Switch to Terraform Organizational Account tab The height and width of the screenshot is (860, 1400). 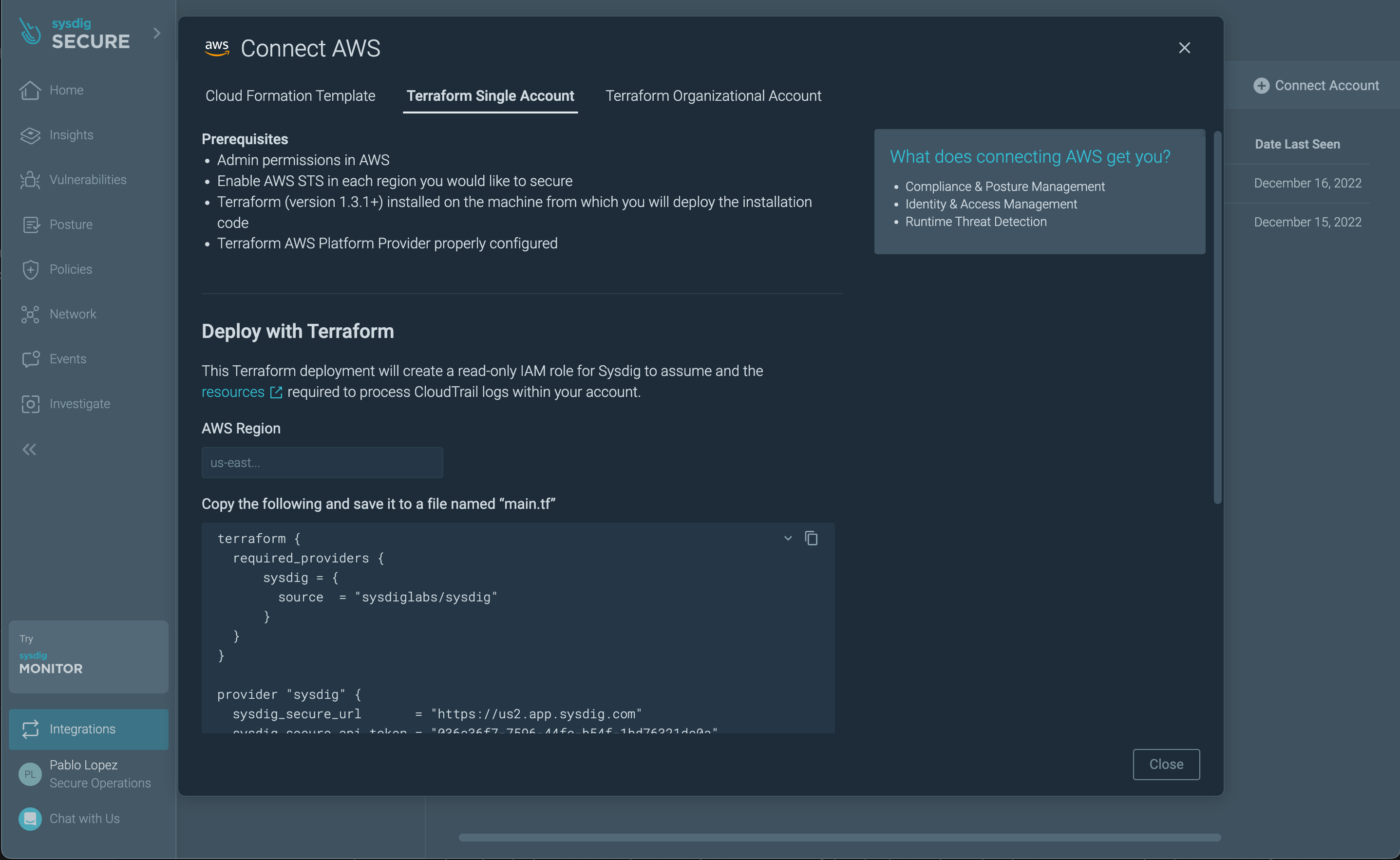click(x=713, y=95)
